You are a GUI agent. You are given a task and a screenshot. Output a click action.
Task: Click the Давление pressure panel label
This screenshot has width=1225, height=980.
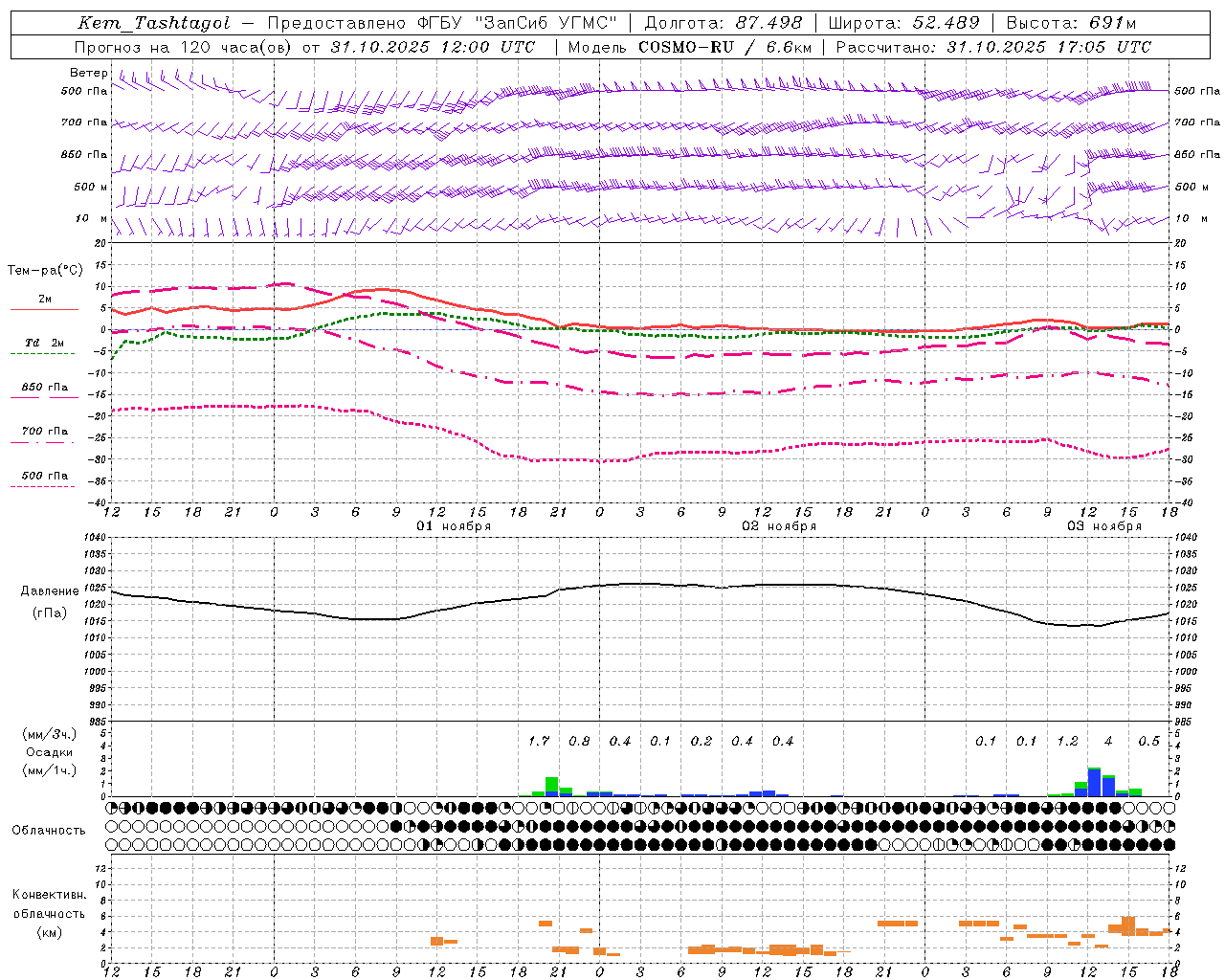click(50, 591)
